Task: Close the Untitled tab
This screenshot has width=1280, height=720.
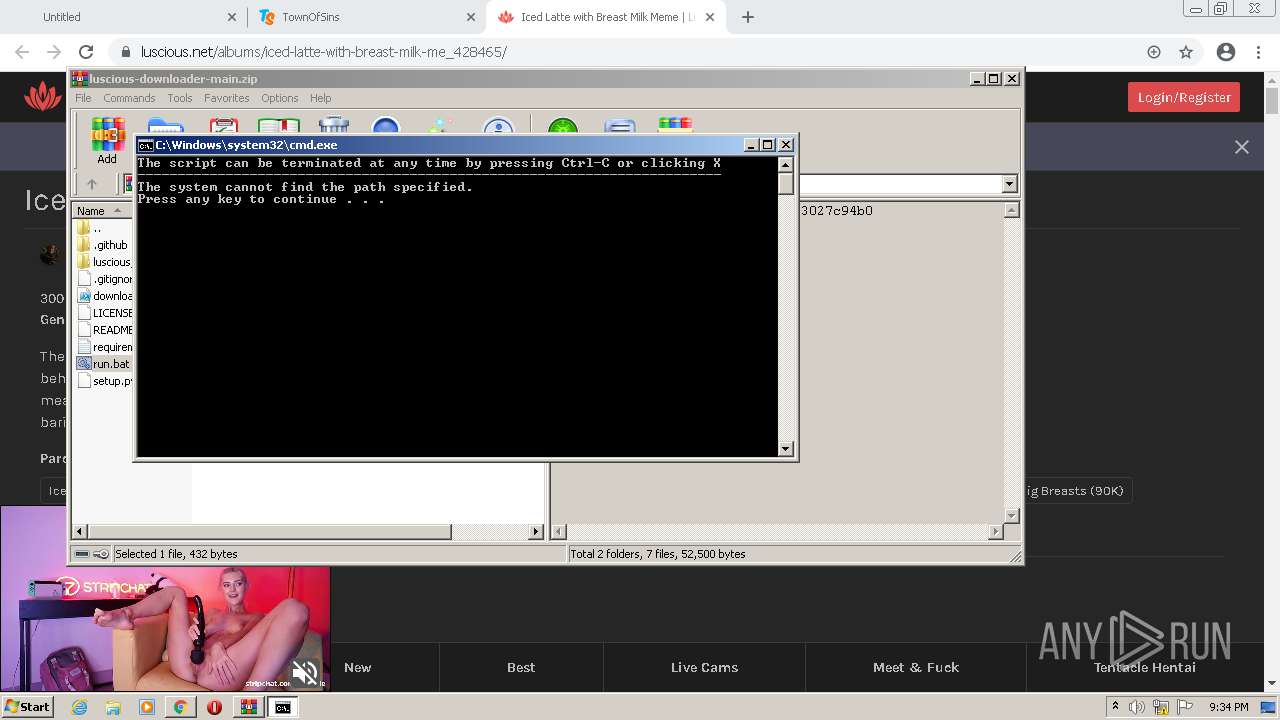Action: point(232,17)
